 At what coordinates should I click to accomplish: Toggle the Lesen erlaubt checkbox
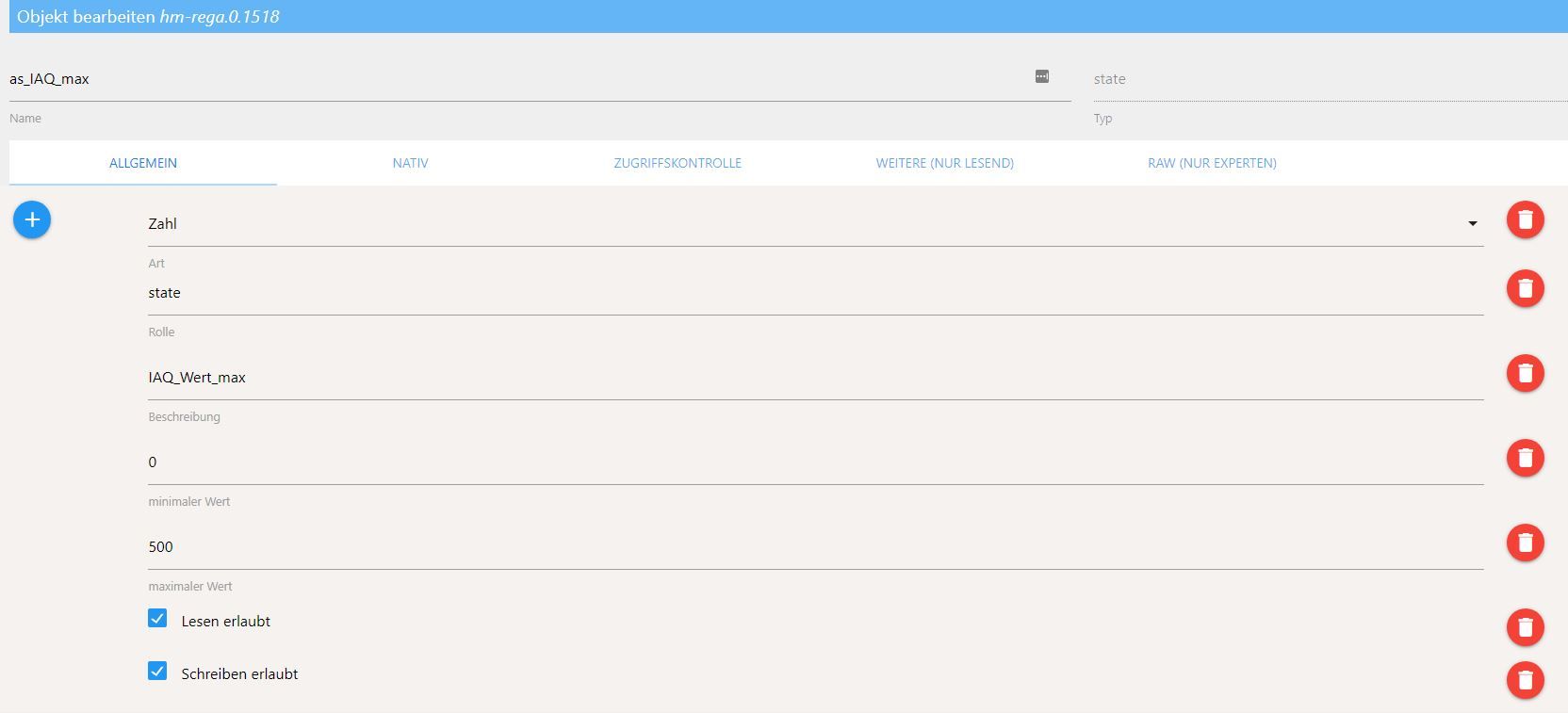(157, 619)
